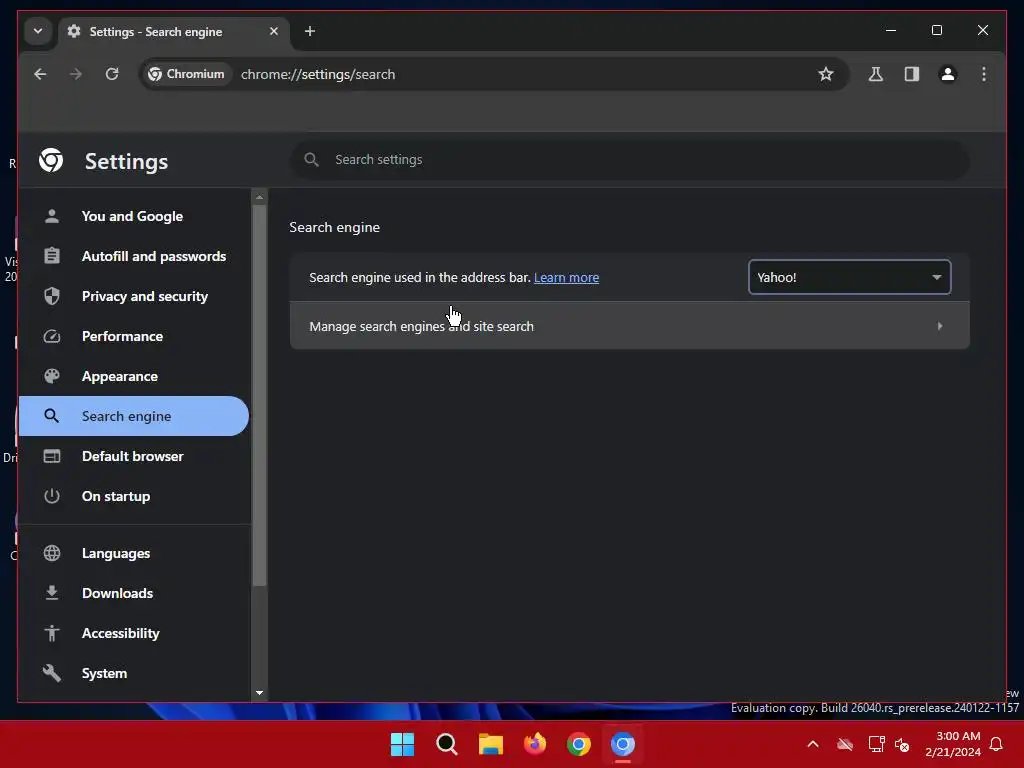Open Appearance settings
1024x768 pixels.
click(133, 376)
